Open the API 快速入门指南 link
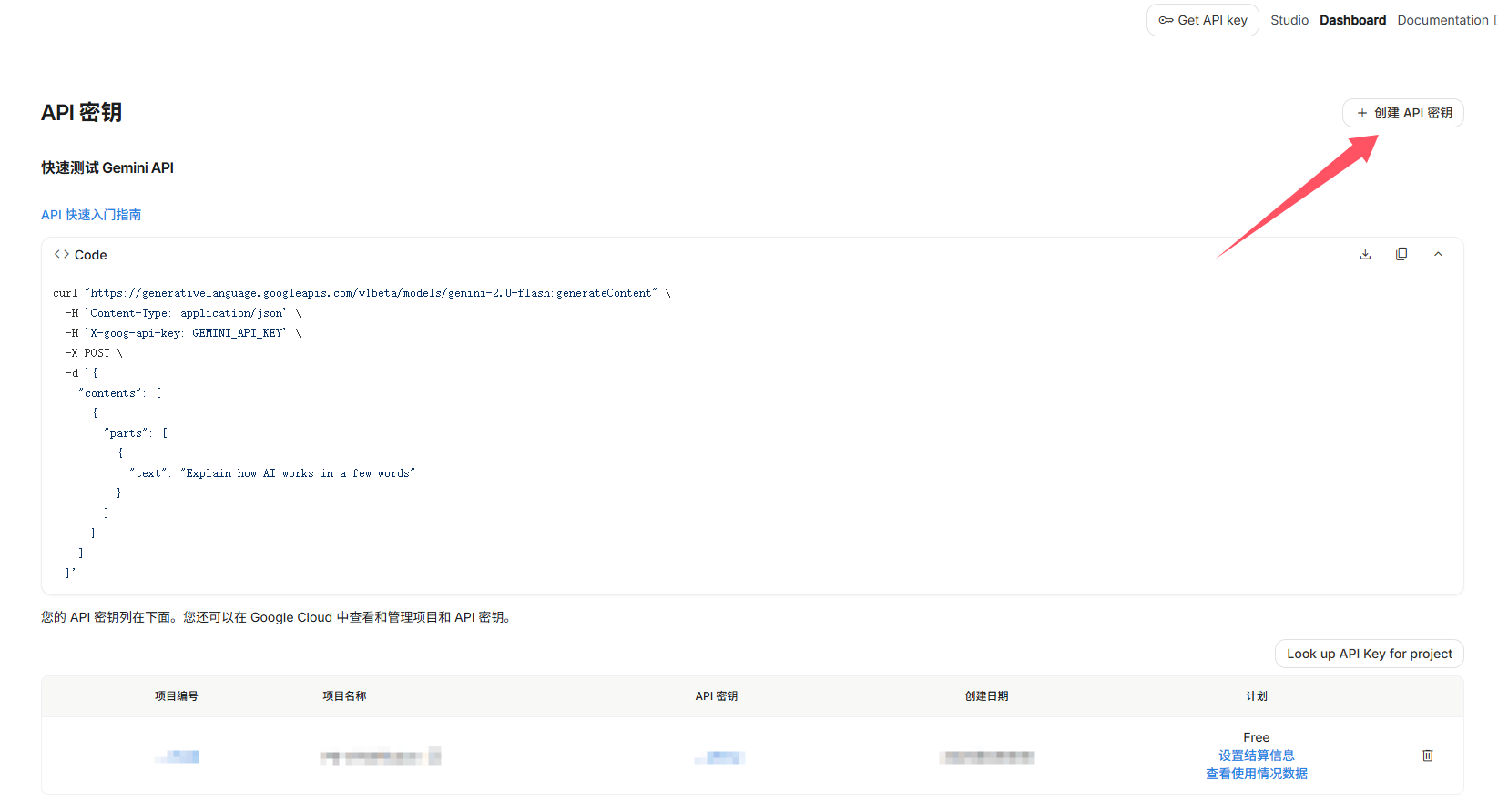Viewport: 1498px width, 812px height. click(x=91, y=215)
